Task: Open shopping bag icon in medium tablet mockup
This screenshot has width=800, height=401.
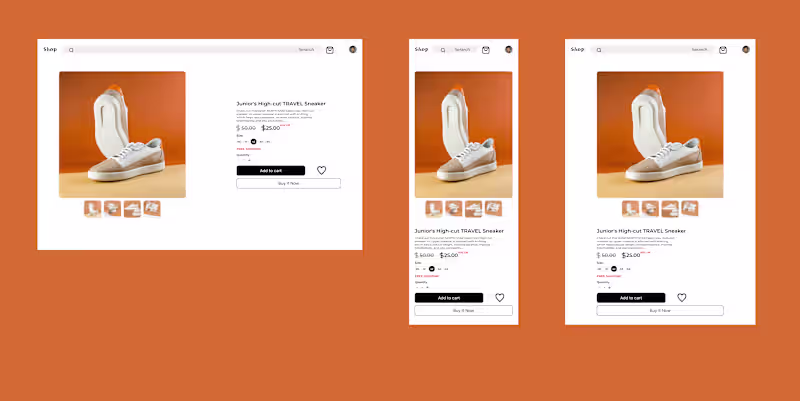Action: pos(723,50)
